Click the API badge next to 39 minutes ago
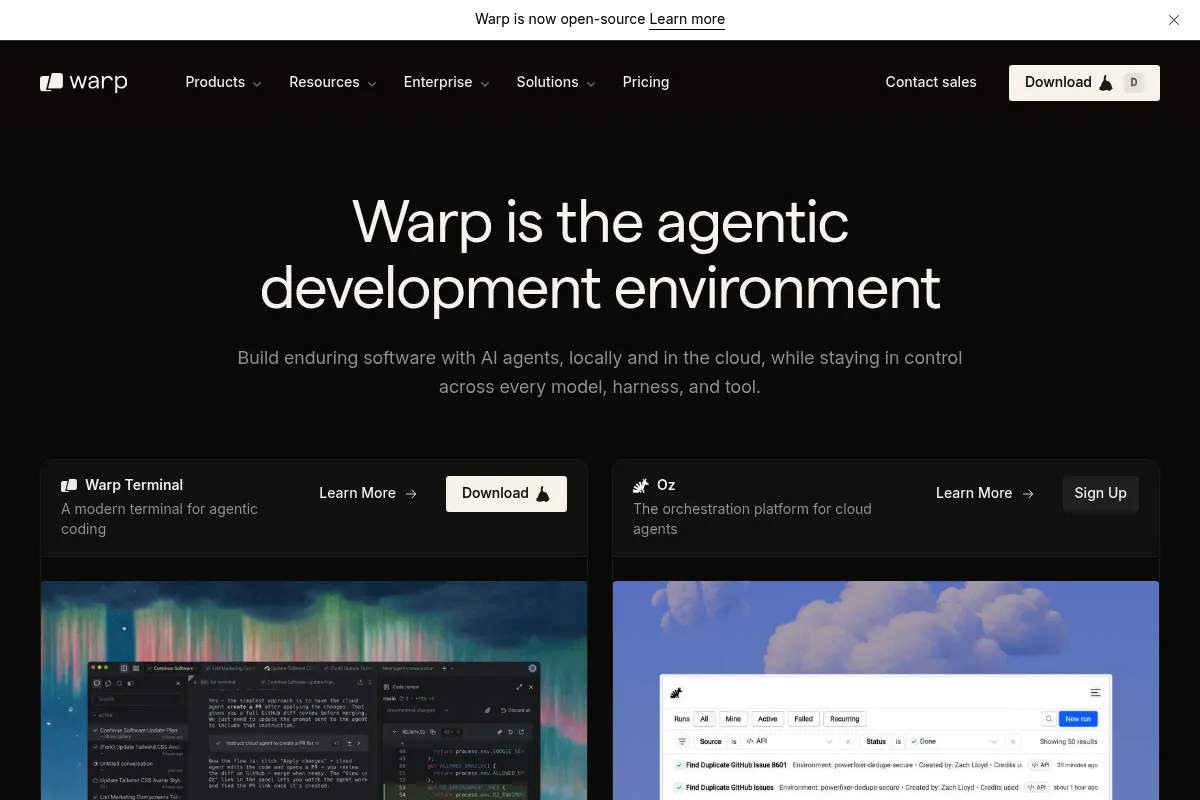Image resolution: width=1200 pixels, height=800 pixels. point(1040,765)
